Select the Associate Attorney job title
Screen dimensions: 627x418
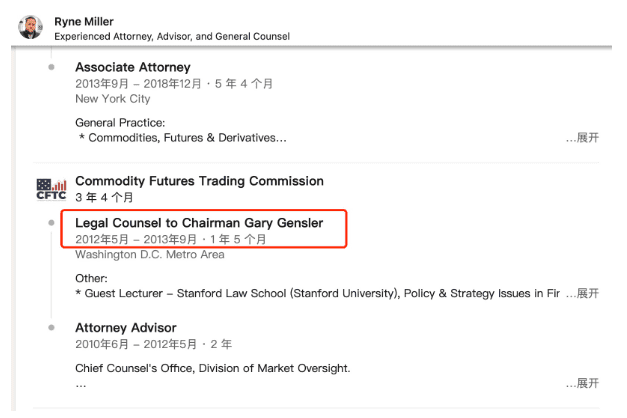click(132, 67)
